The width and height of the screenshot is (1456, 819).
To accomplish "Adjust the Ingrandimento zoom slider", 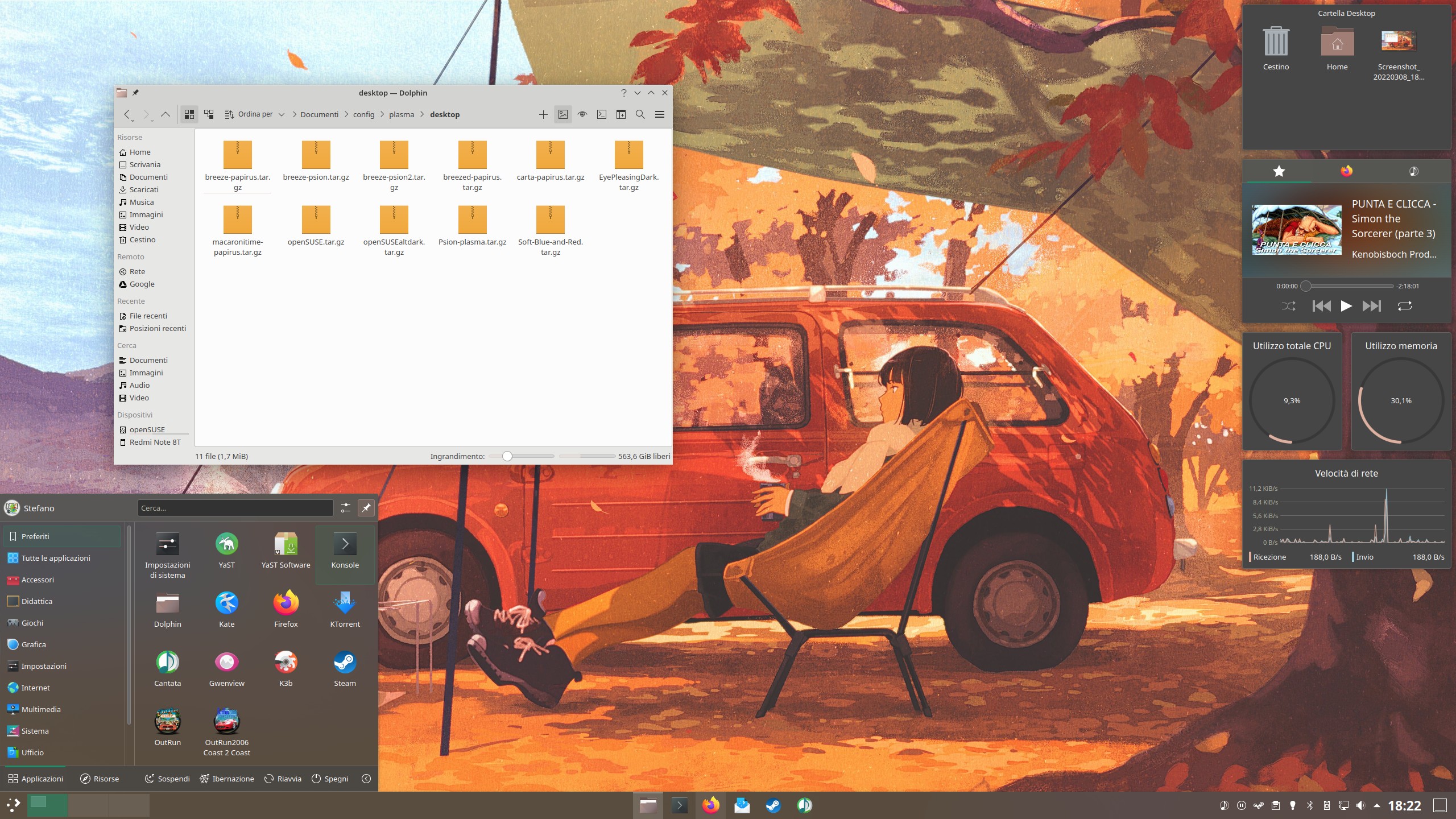I will click(x=521, y=456).
